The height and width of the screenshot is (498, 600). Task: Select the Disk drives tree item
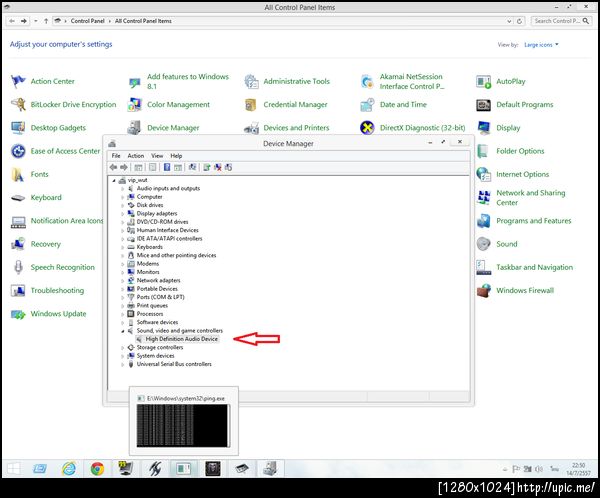(x=150, y=205)
